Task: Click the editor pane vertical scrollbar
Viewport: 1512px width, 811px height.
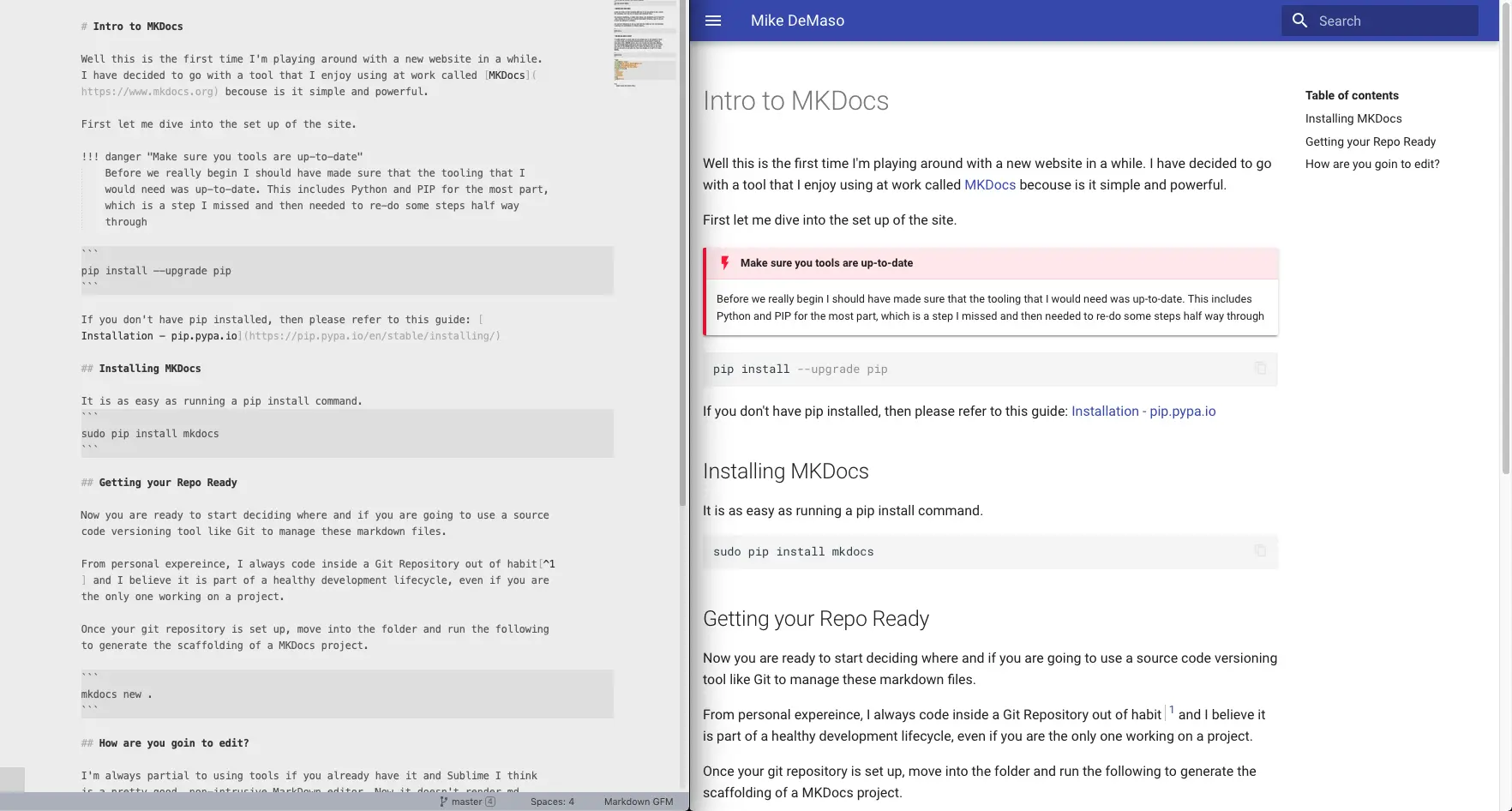Action: pyautogui.click(x=683, y=253)
